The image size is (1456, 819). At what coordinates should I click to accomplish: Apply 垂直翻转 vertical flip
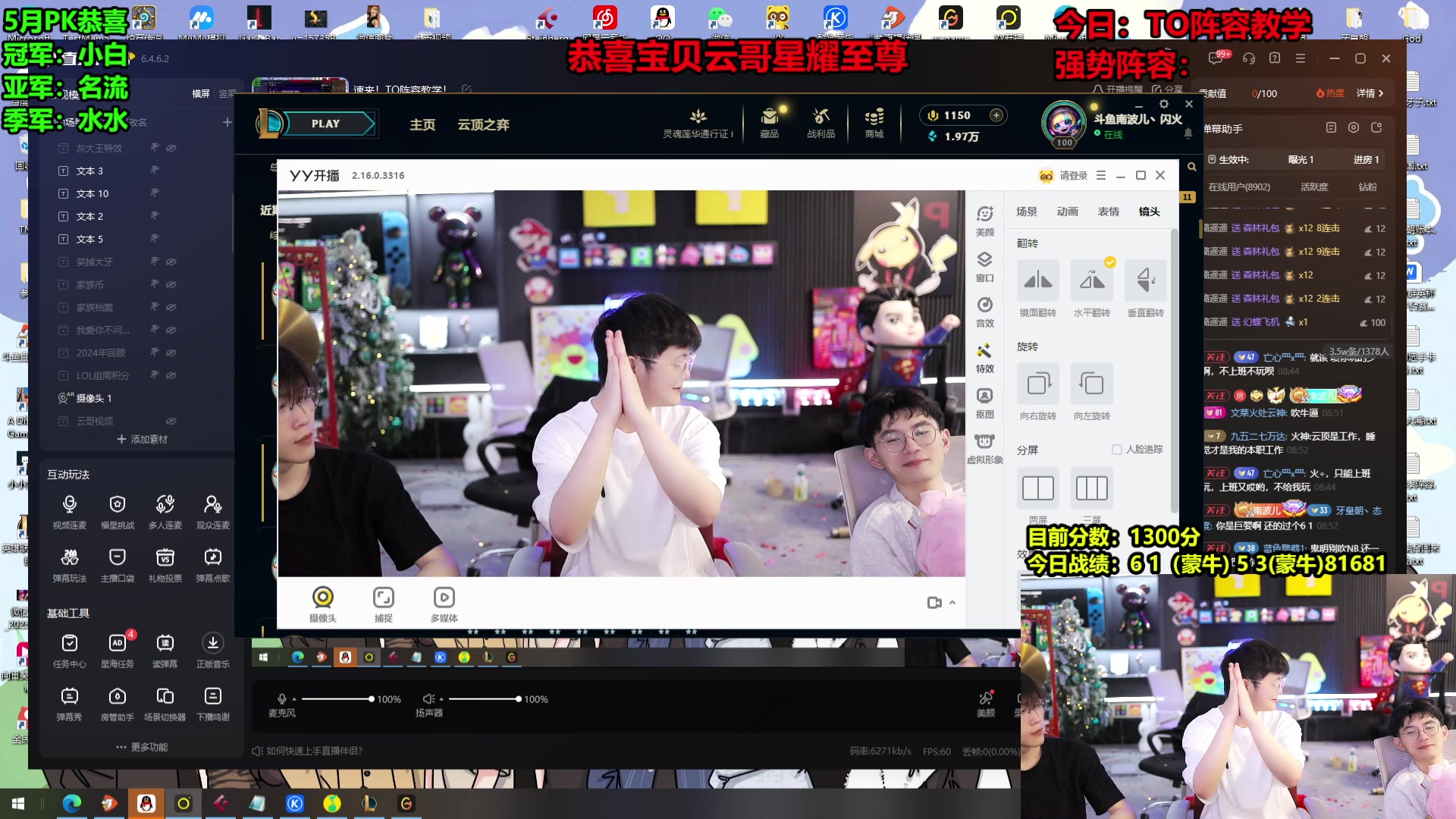pos(1145,289)
